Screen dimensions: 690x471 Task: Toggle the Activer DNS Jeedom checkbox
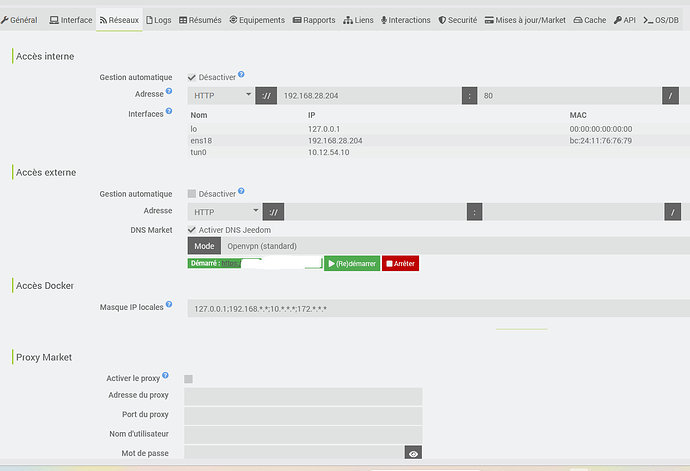[x=192, y=229]
